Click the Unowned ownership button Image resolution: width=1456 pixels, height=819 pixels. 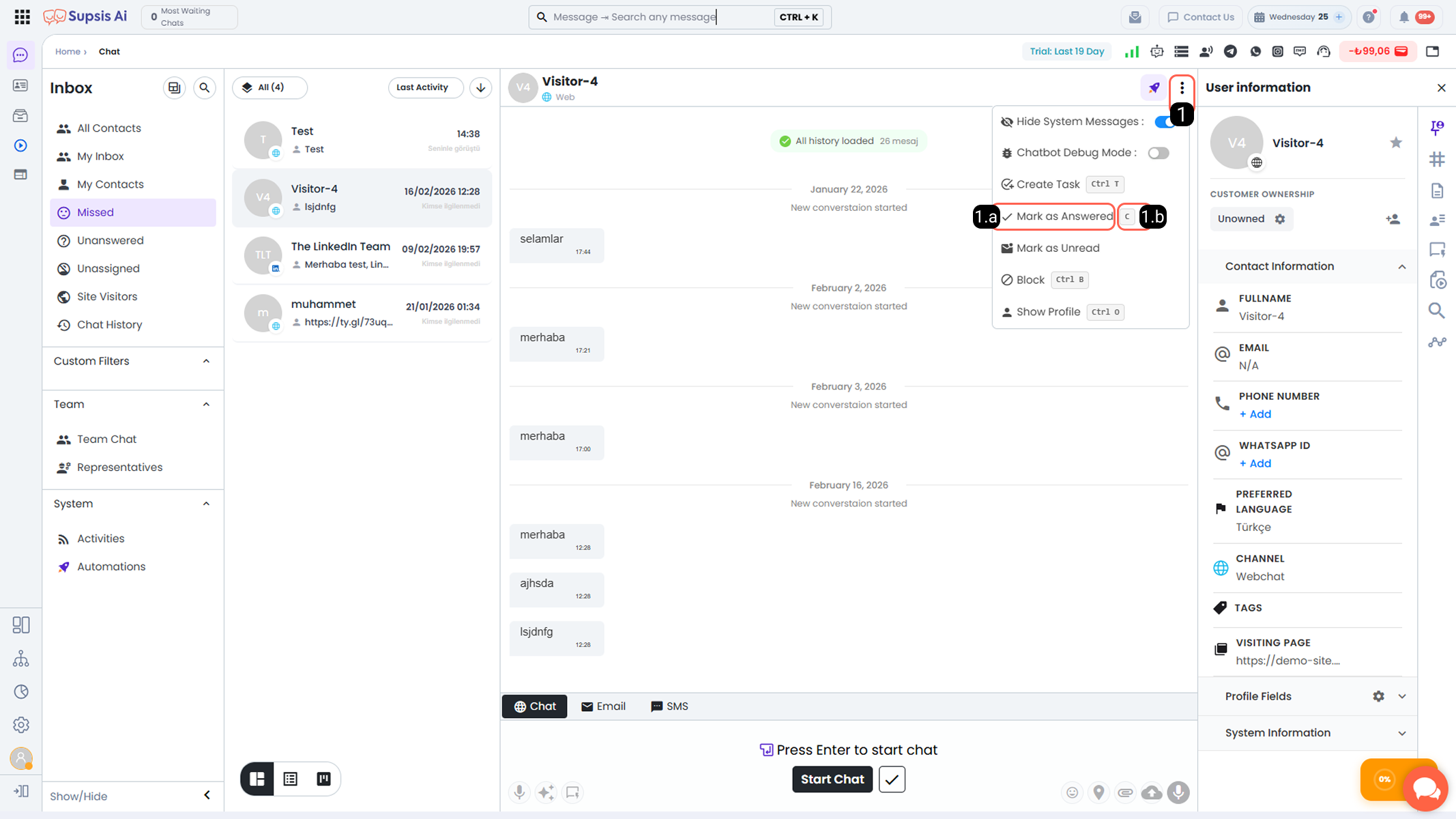click(1252, 219)
